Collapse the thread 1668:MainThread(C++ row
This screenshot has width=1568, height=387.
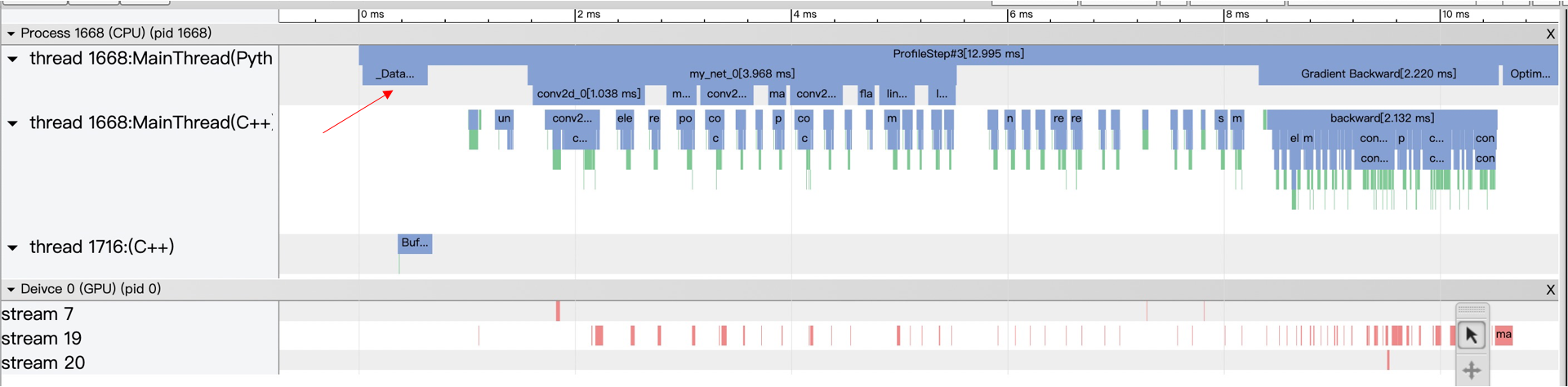[x=12, y=123]
